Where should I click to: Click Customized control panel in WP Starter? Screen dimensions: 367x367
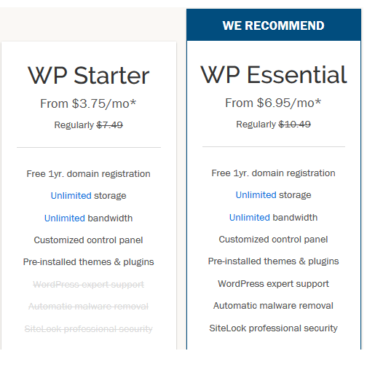[x=88, y=240]
